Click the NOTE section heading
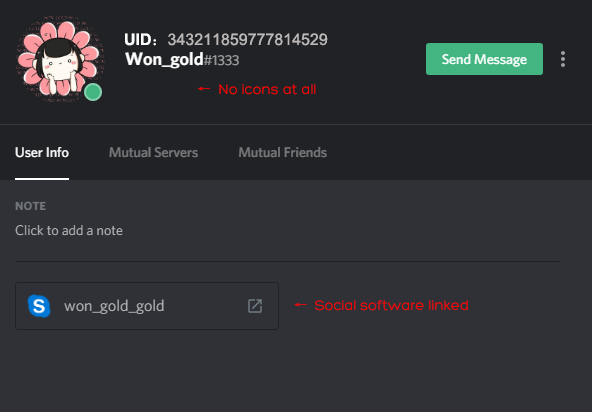 pyautogui.click(x=31, y=206)
